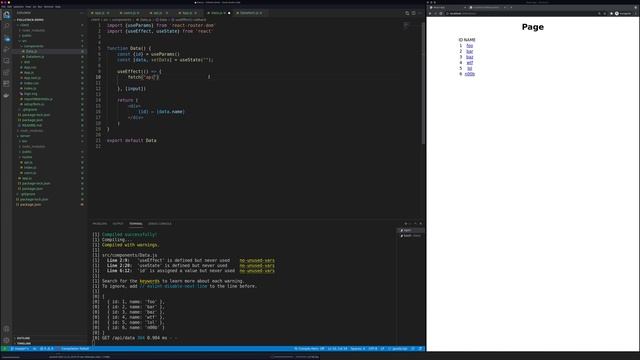Switch to the DEBUG CONSOLE tab
The width and height of the screenshot is (640, 360).
click(x=160, y=224)
